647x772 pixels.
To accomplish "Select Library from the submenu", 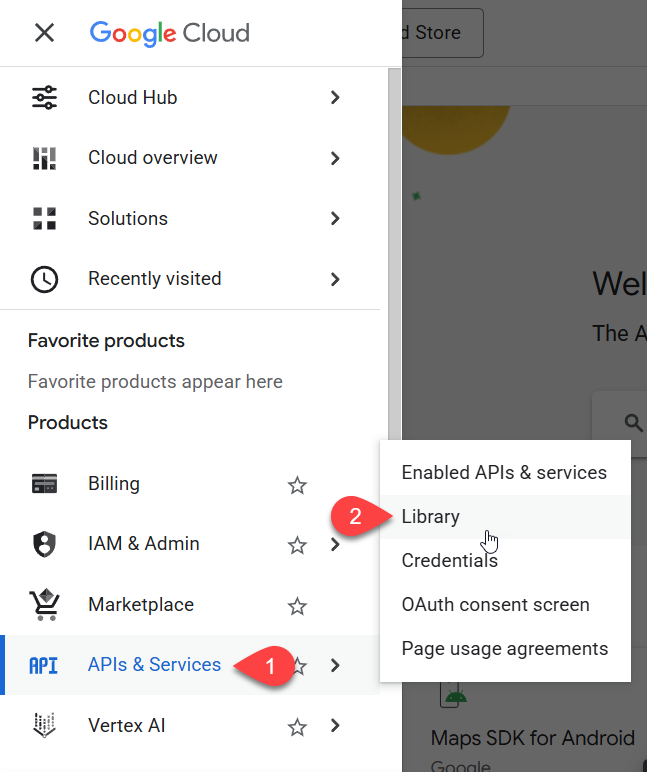I will pos(431,517).
